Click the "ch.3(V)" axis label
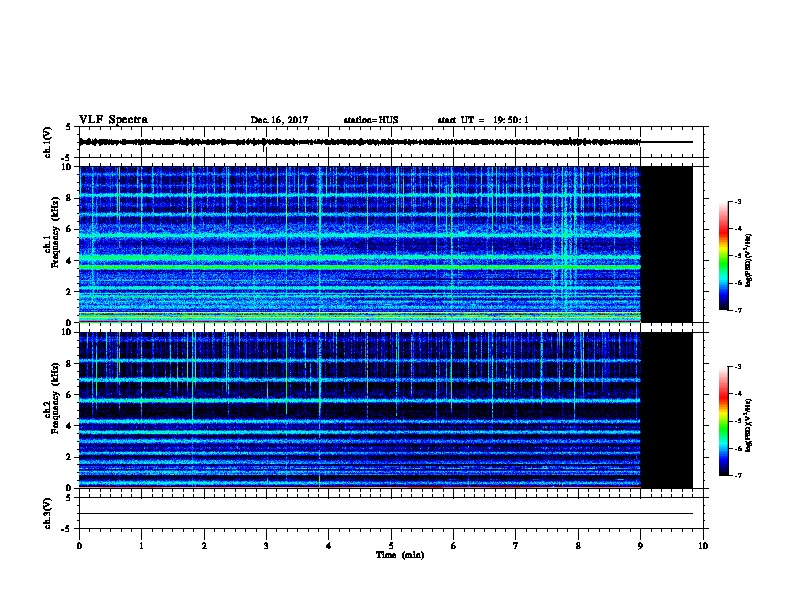This screenshot has width=792, height=612. coord(47,513)
